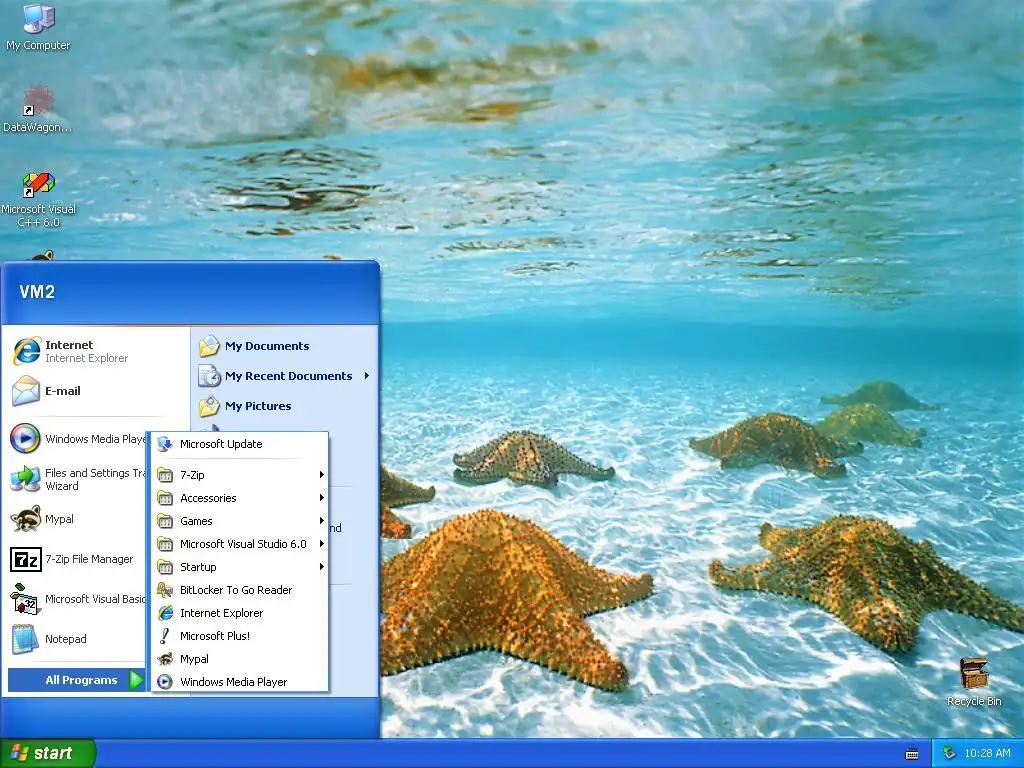The image size is (1024, 768).
Task: Click the VM2 user name header
Action: [37, 292]
